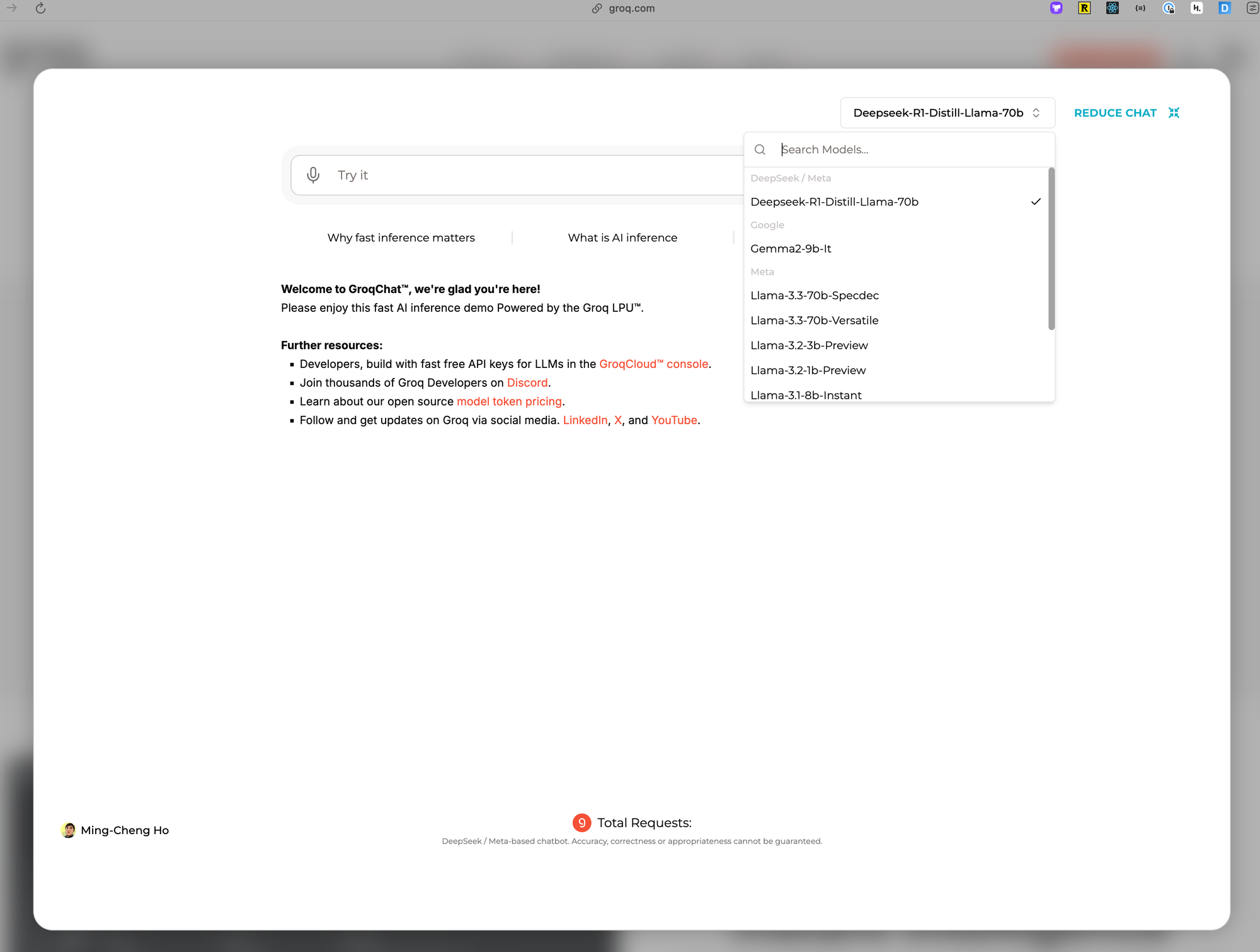Open the React DevTools extension icon
This screenshot has height=952, width=1260.
tap(1113, 8)
